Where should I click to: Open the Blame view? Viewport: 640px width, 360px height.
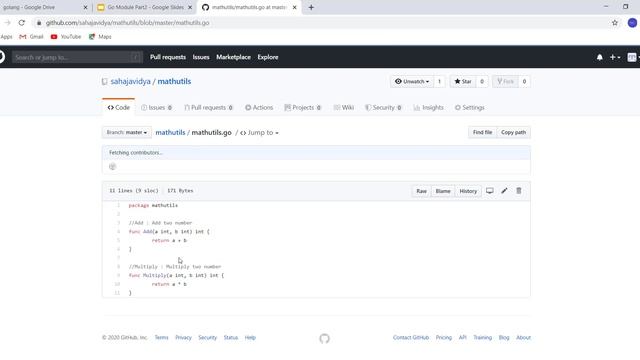tap(443, 191)
